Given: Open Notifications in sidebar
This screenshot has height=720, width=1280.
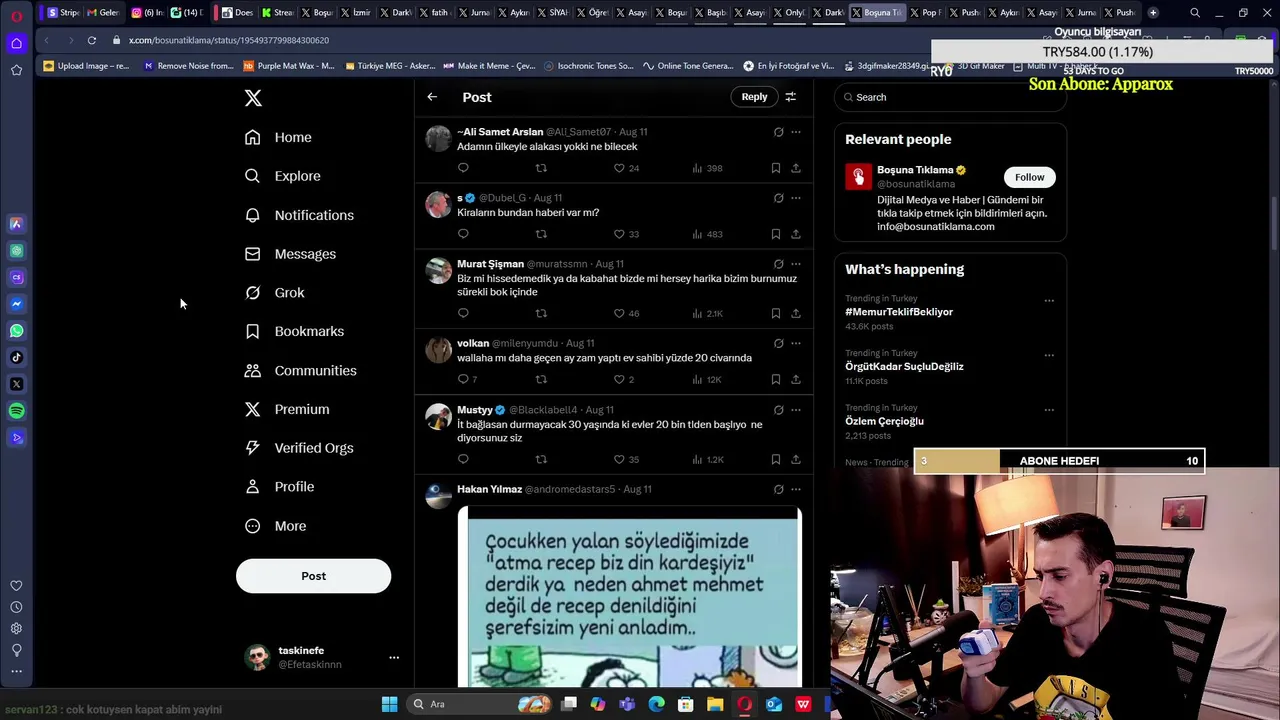Looking at the screenshot, I should pos(299,215).
